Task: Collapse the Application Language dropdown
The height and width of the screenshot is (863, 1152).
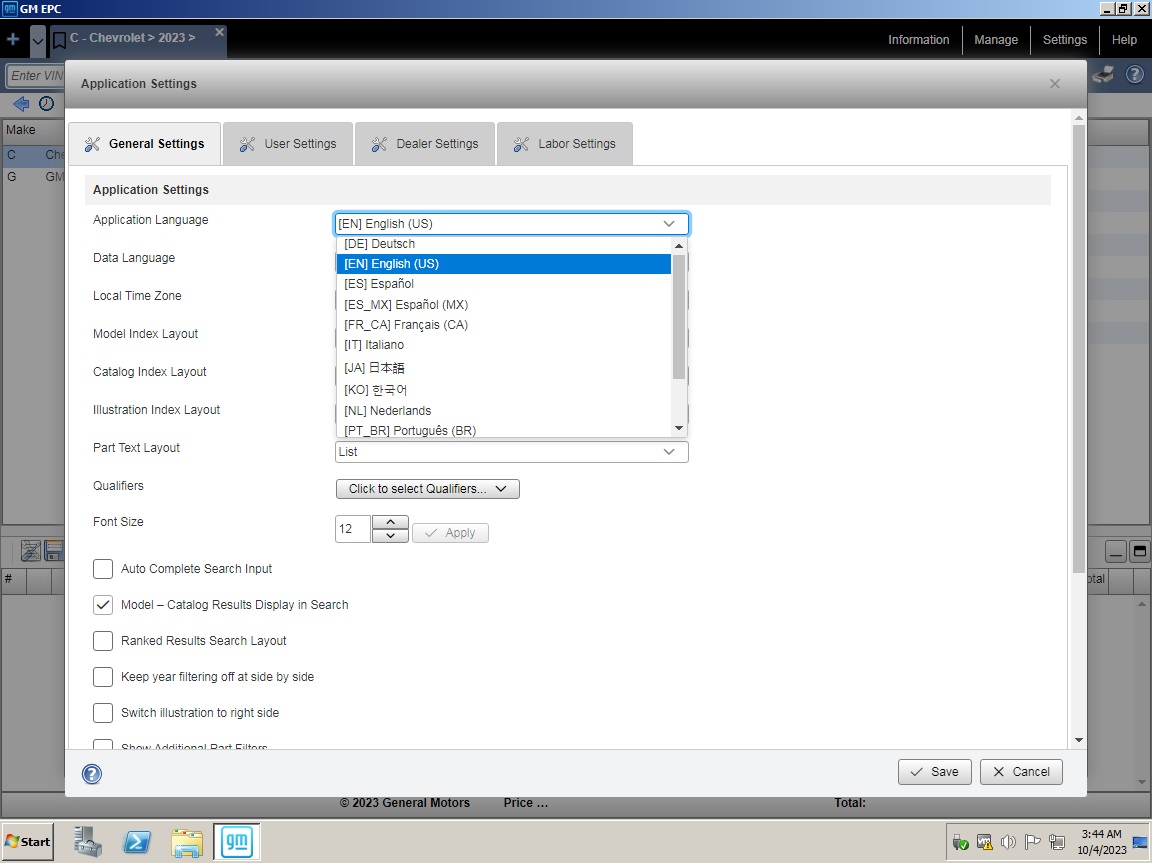Action: pos(669,223)
